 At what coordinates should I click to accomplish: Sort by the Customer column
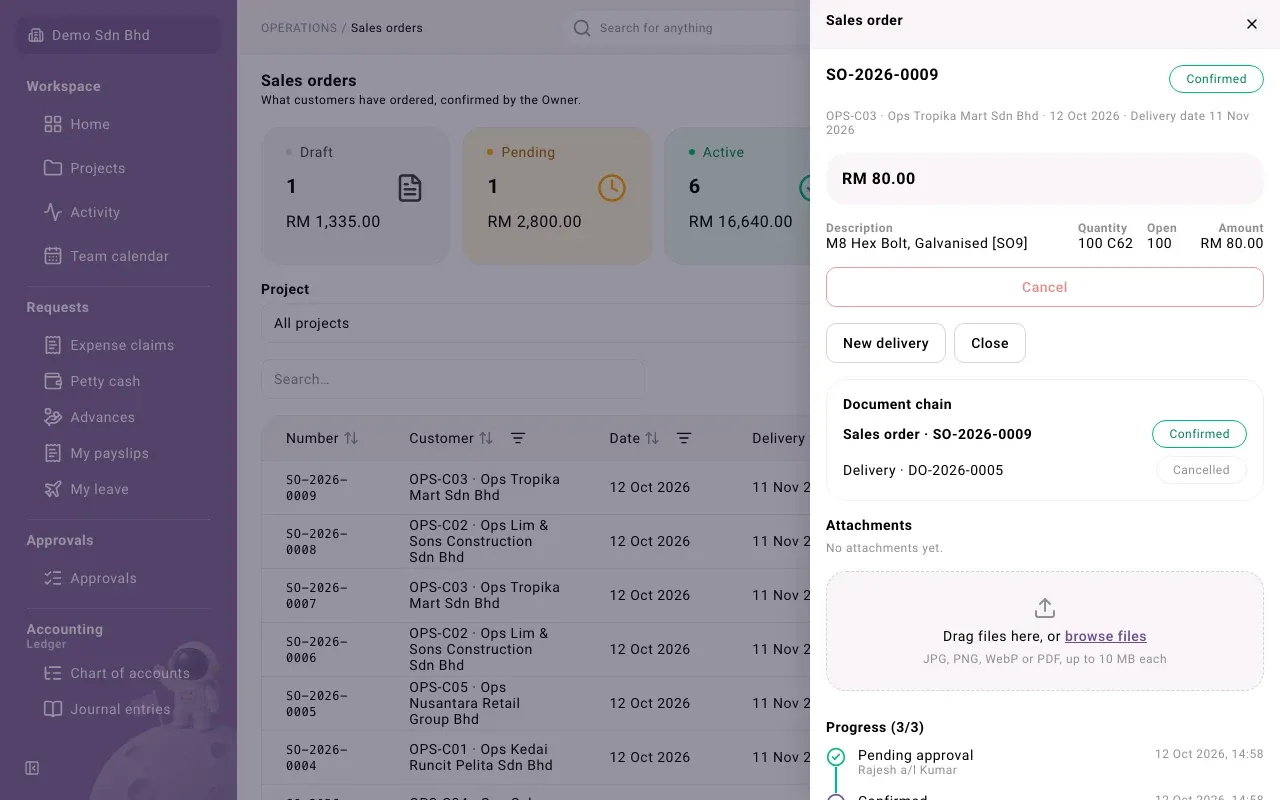[x=486, y=438]
